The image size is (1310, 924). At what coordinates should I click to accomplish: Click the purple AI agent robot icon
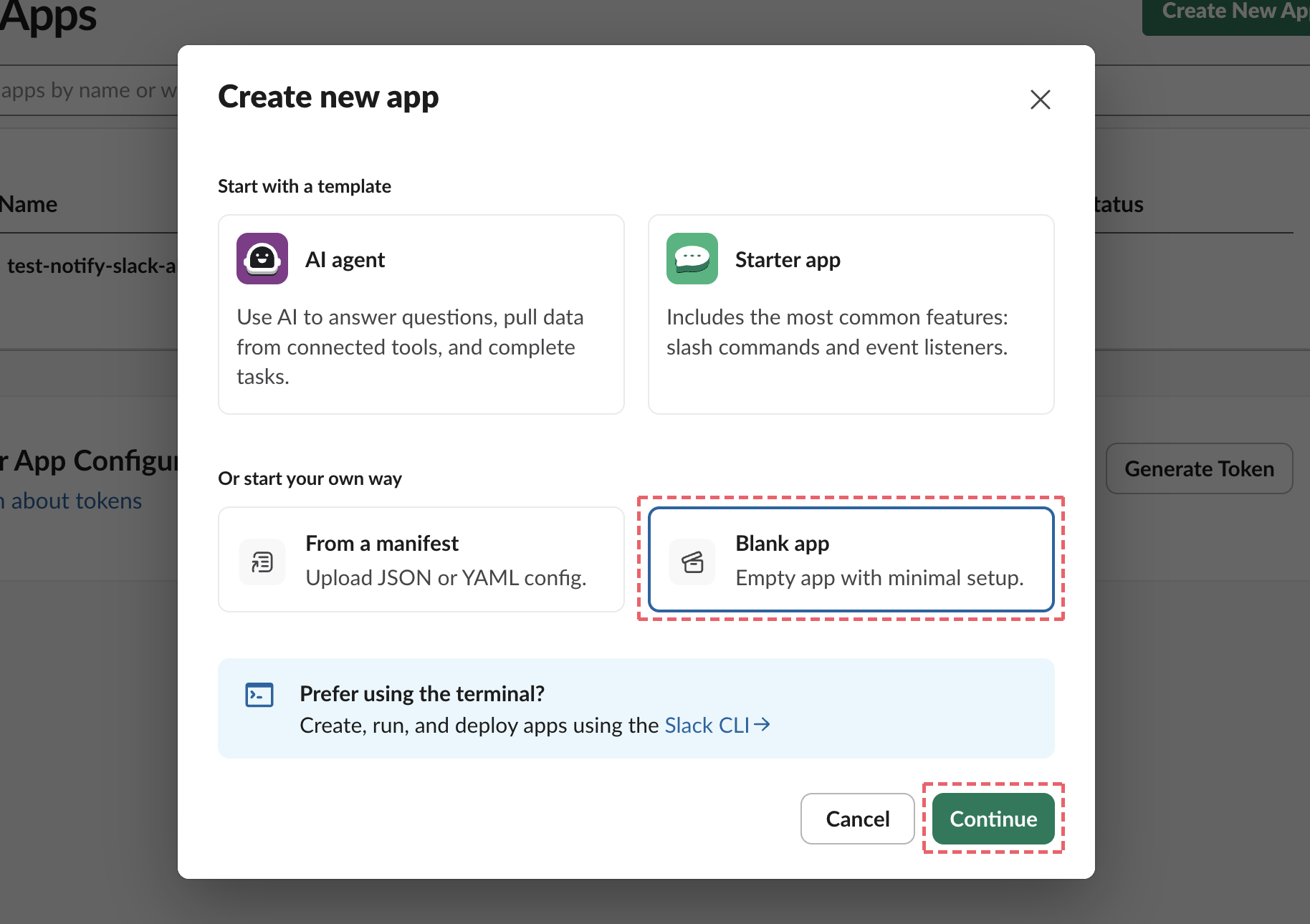tap(262, 259)
